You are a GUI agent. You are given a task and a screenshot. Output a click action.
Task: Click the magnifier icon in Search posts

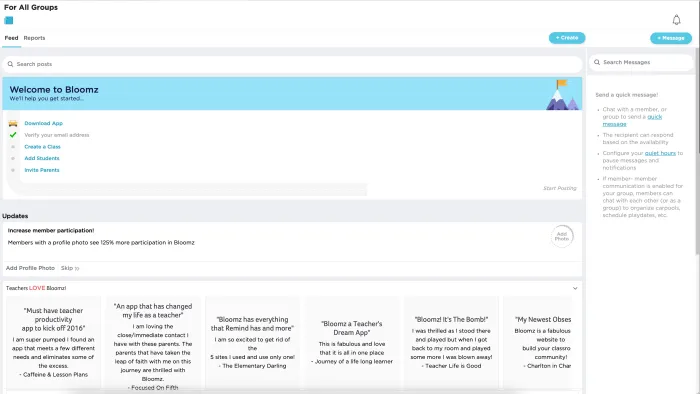pos(10,64)
